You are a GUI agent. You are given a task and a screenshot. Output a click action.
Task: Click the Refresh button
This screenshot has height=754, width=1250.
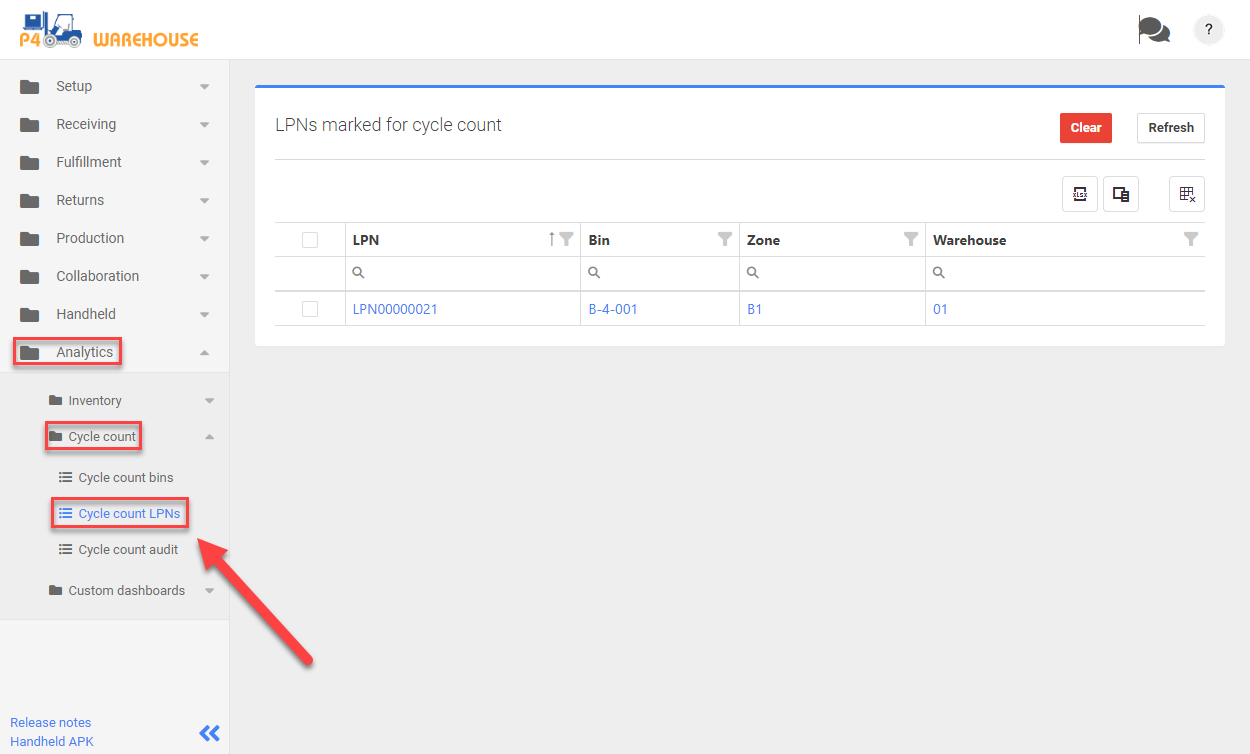click(1170, 128)
